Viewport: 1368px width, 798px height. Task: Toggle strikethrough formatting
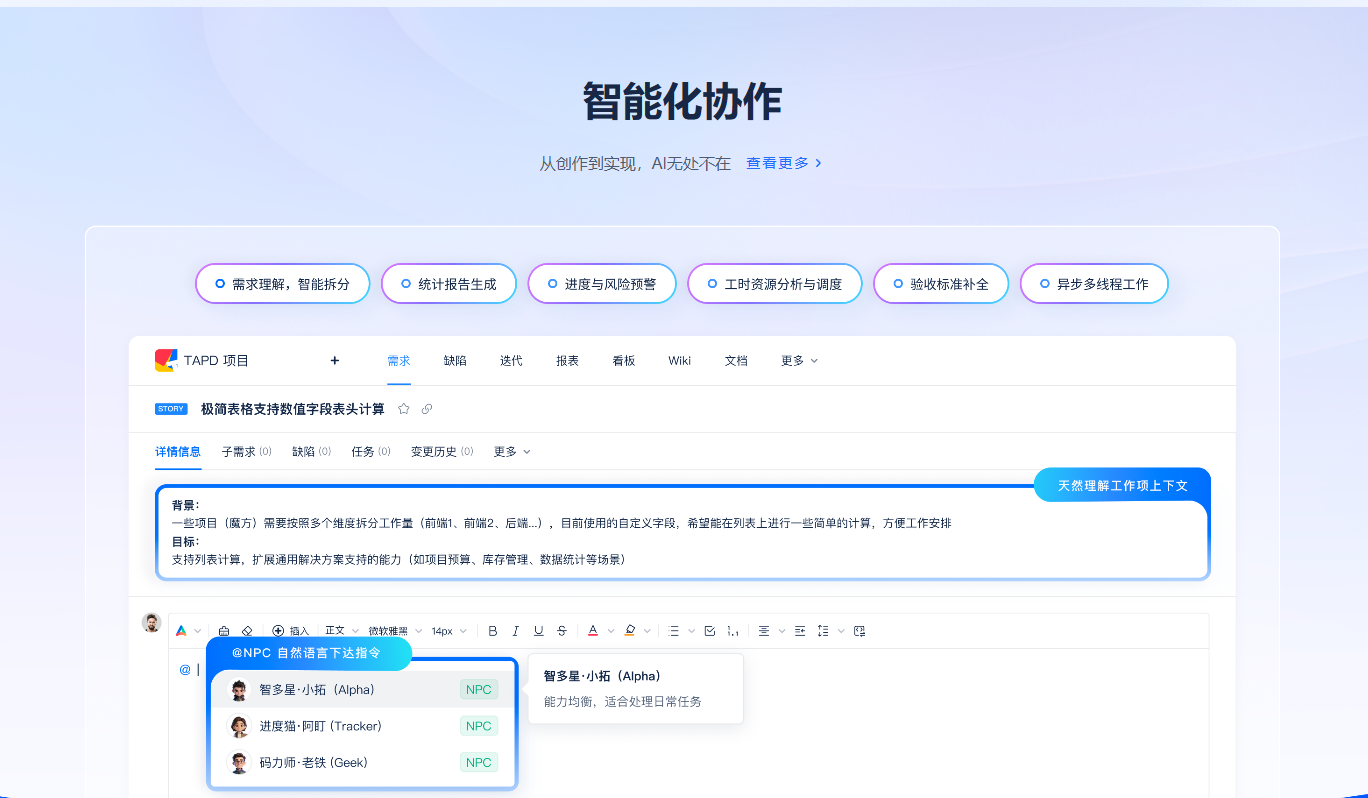[x=562, y=631]
